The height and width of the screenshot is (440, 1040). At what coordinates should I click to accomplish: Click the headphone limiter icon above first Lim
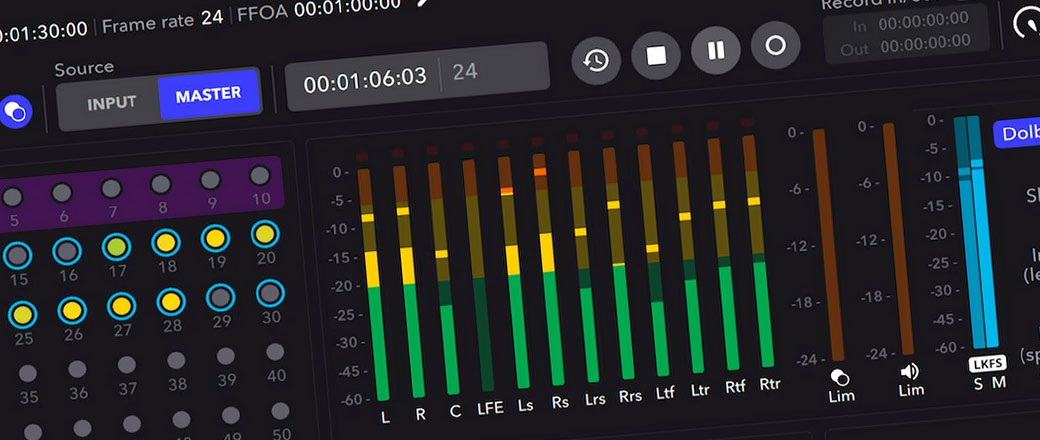840,378
